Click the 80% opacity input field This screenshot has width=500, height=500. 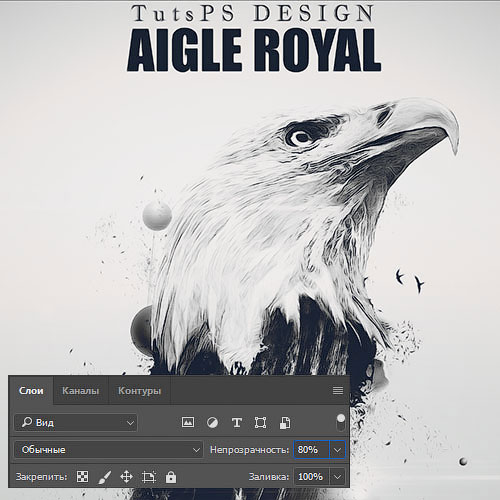(311, 450)
